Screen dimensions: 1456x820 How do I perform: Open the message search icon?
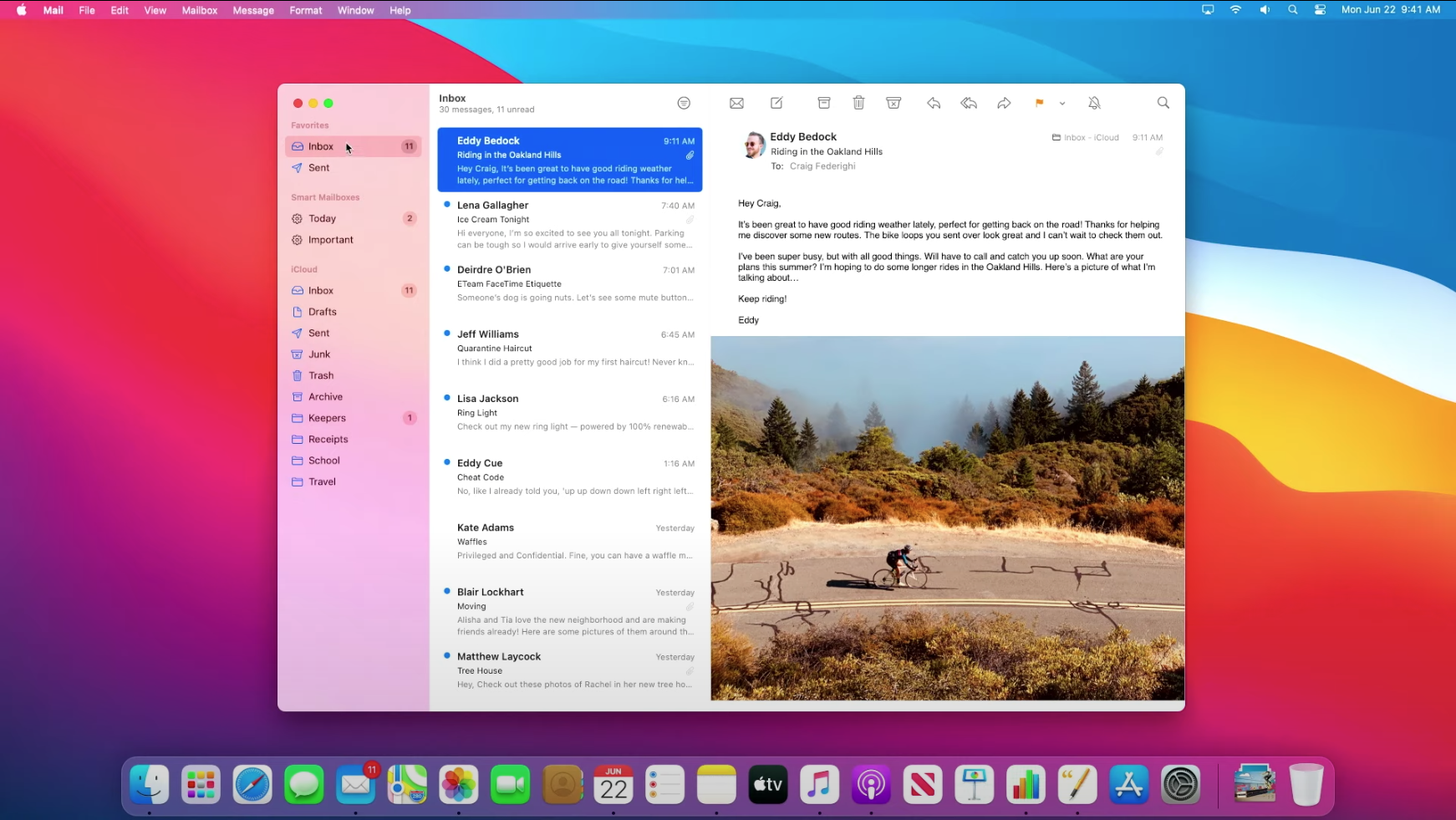(1163, 103)
